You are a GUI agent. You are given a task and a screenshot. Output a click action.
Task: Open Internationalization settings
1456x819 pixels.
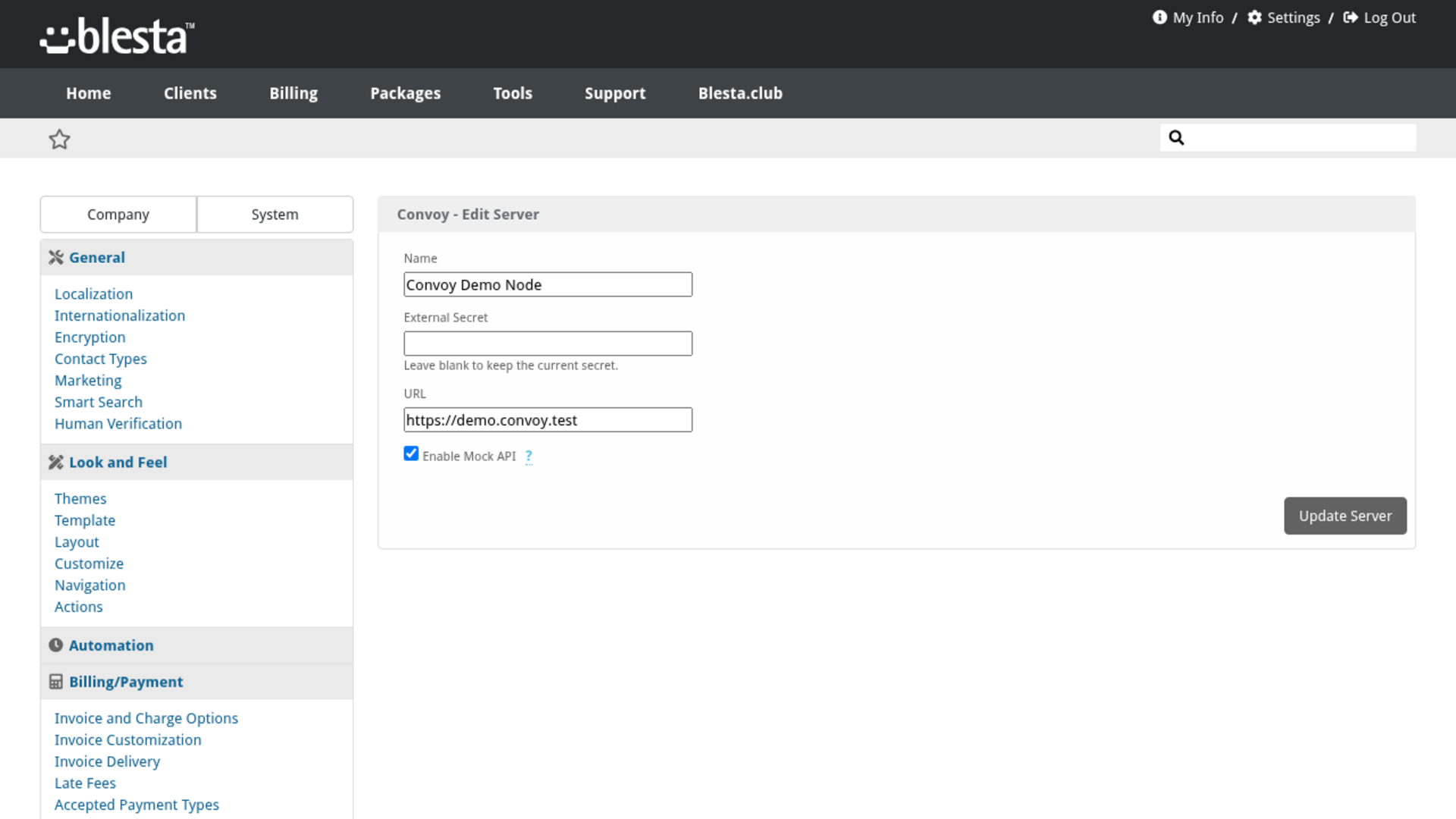(x=120, y=315)
